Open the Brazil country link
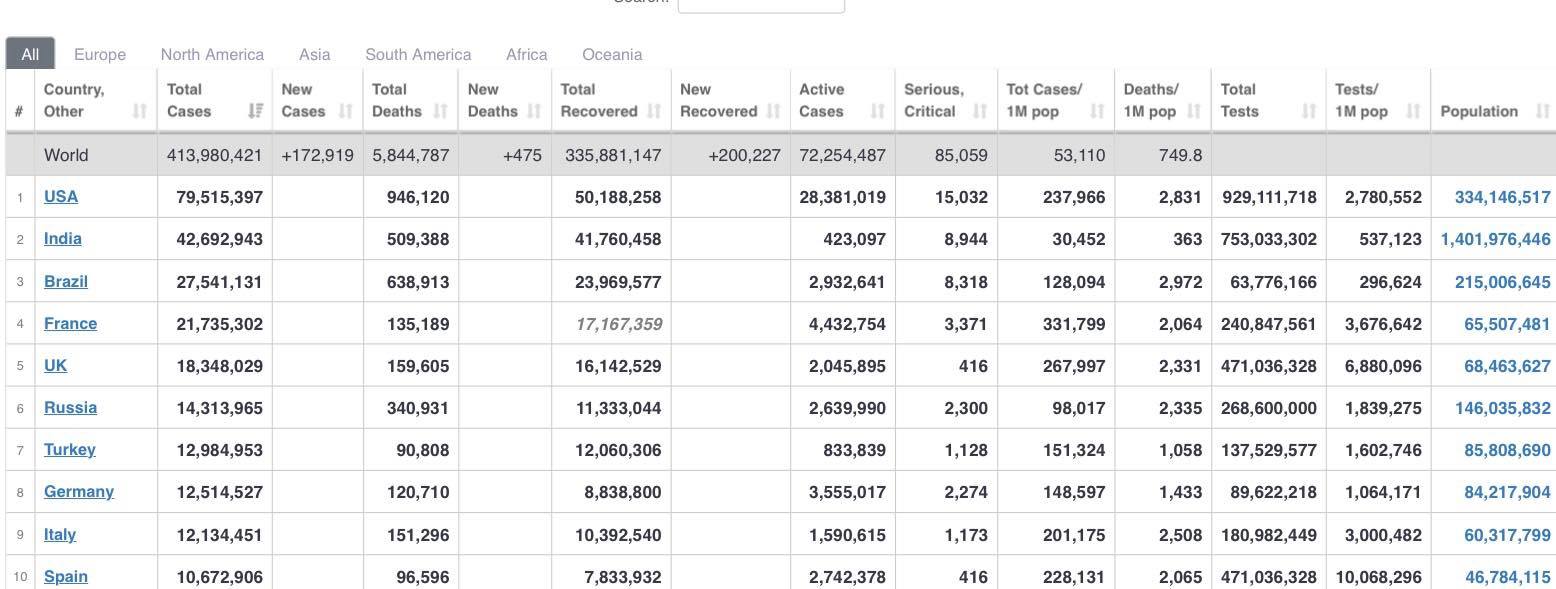Screen dimensions: 1556x589 tap(66, 281)
